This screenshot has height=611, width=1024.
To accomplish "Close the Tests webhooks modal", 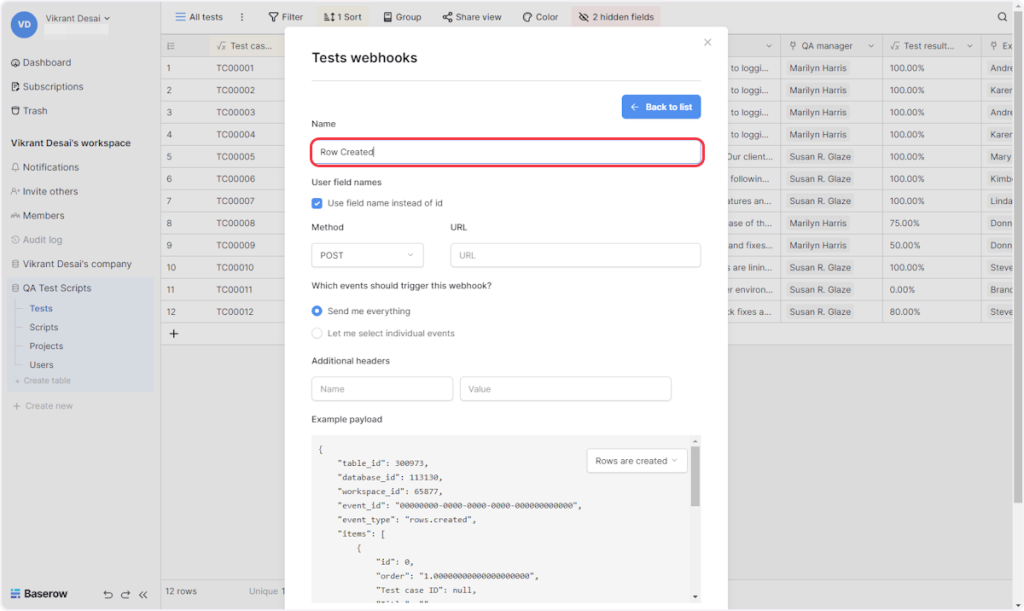I will (707, 42).
